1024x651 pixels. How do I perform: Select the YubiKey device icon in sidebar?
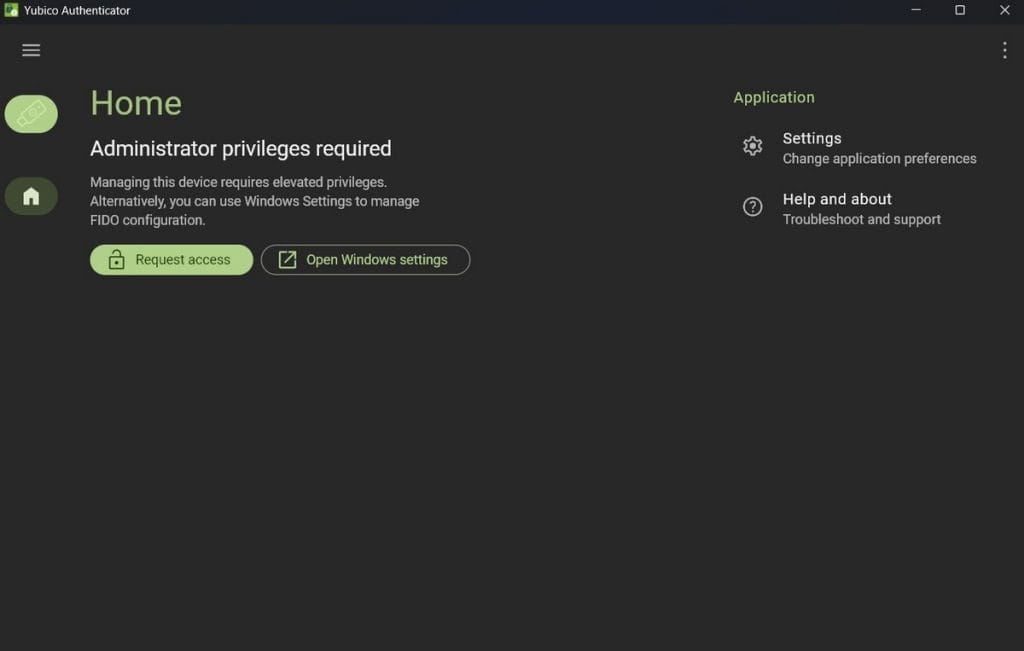tap(31, 114)
